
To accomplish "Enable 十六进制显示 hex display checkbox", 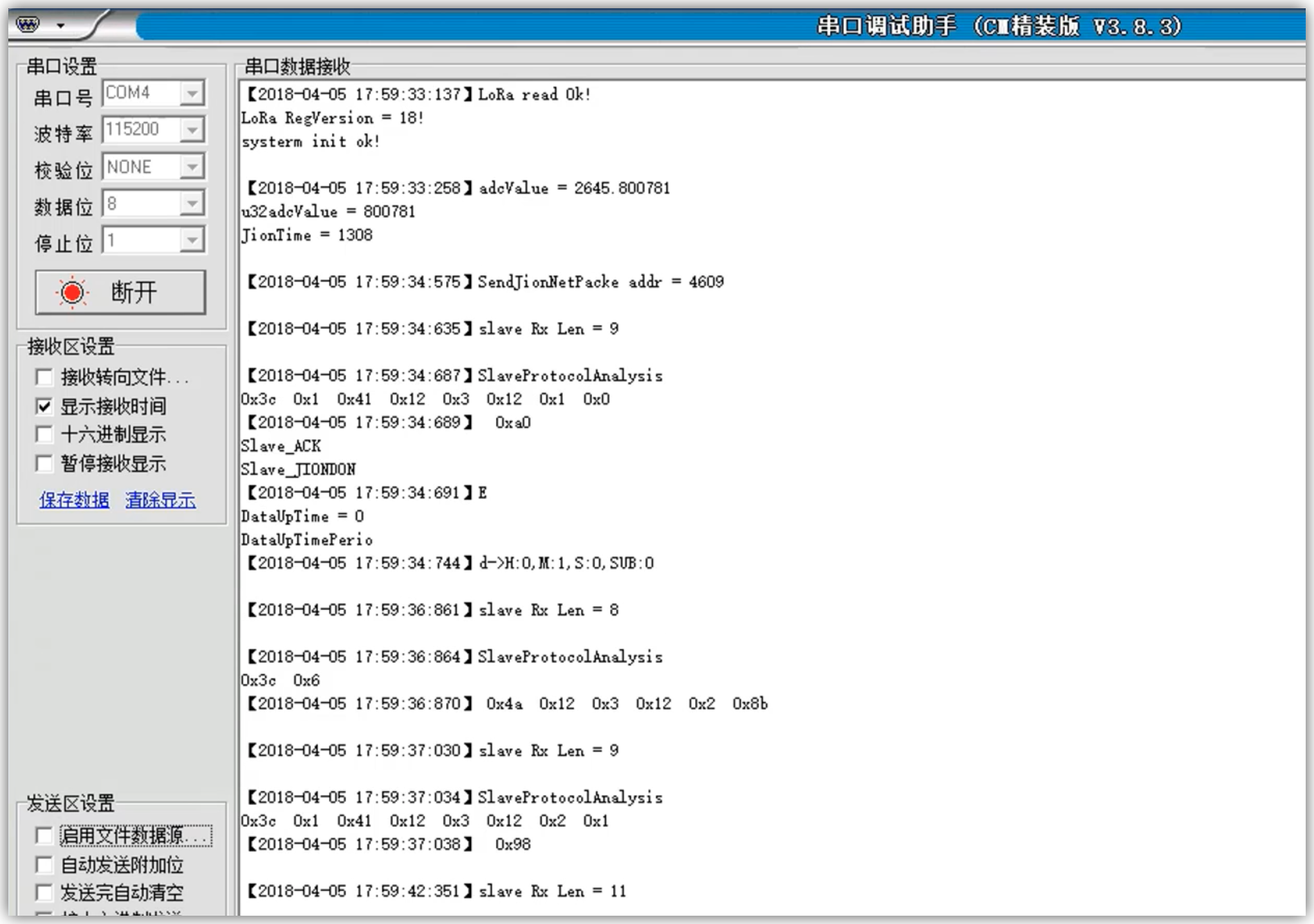I will coord(44,434).
